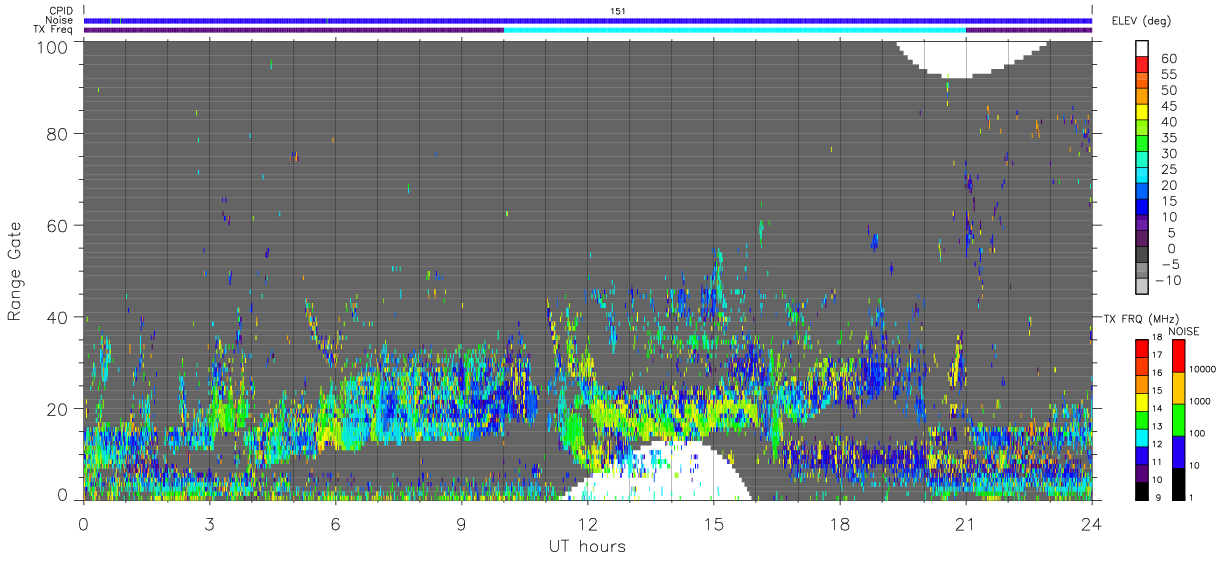Viewport: 1228px width, 567px height.
Task: Click the "21" tick on the UT hours axis
Action: pos(966,524)
